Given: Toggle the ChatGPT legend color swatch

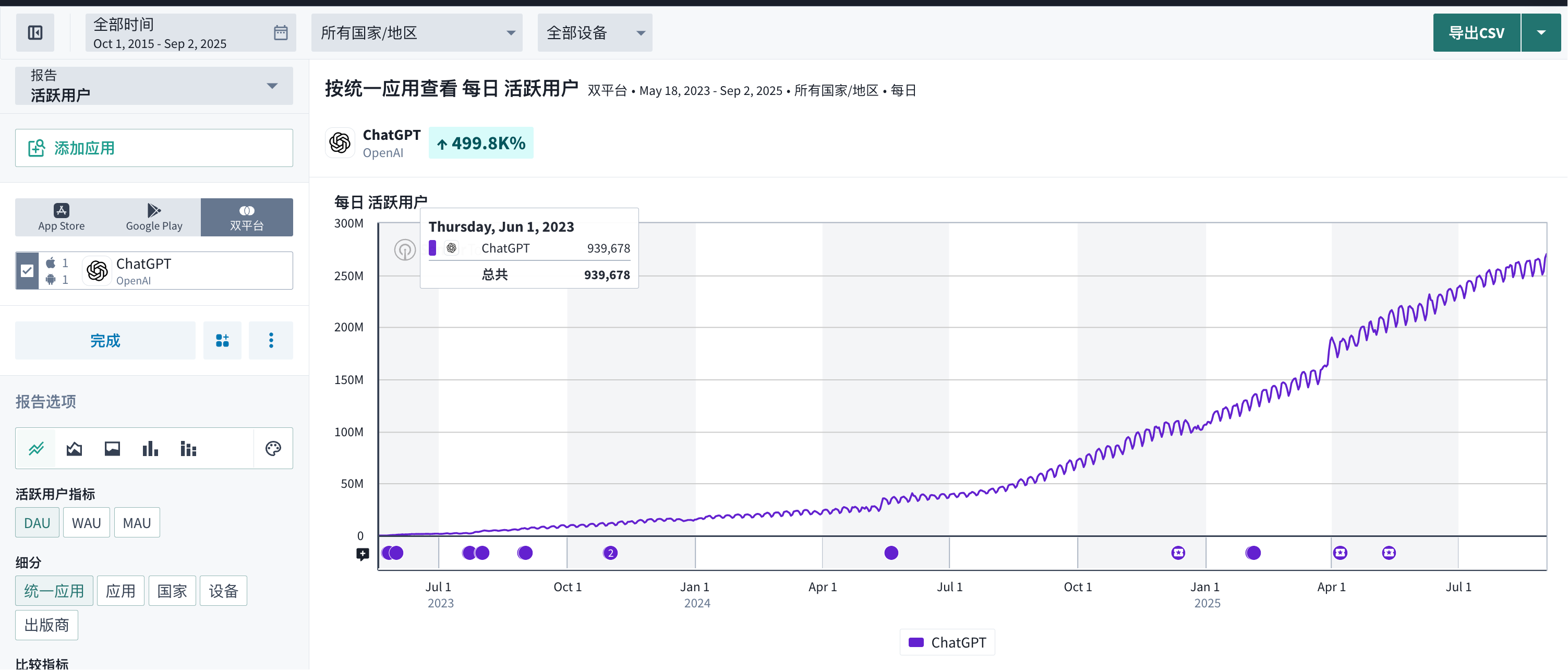Looking at the screenshot, I should [916, 642].
